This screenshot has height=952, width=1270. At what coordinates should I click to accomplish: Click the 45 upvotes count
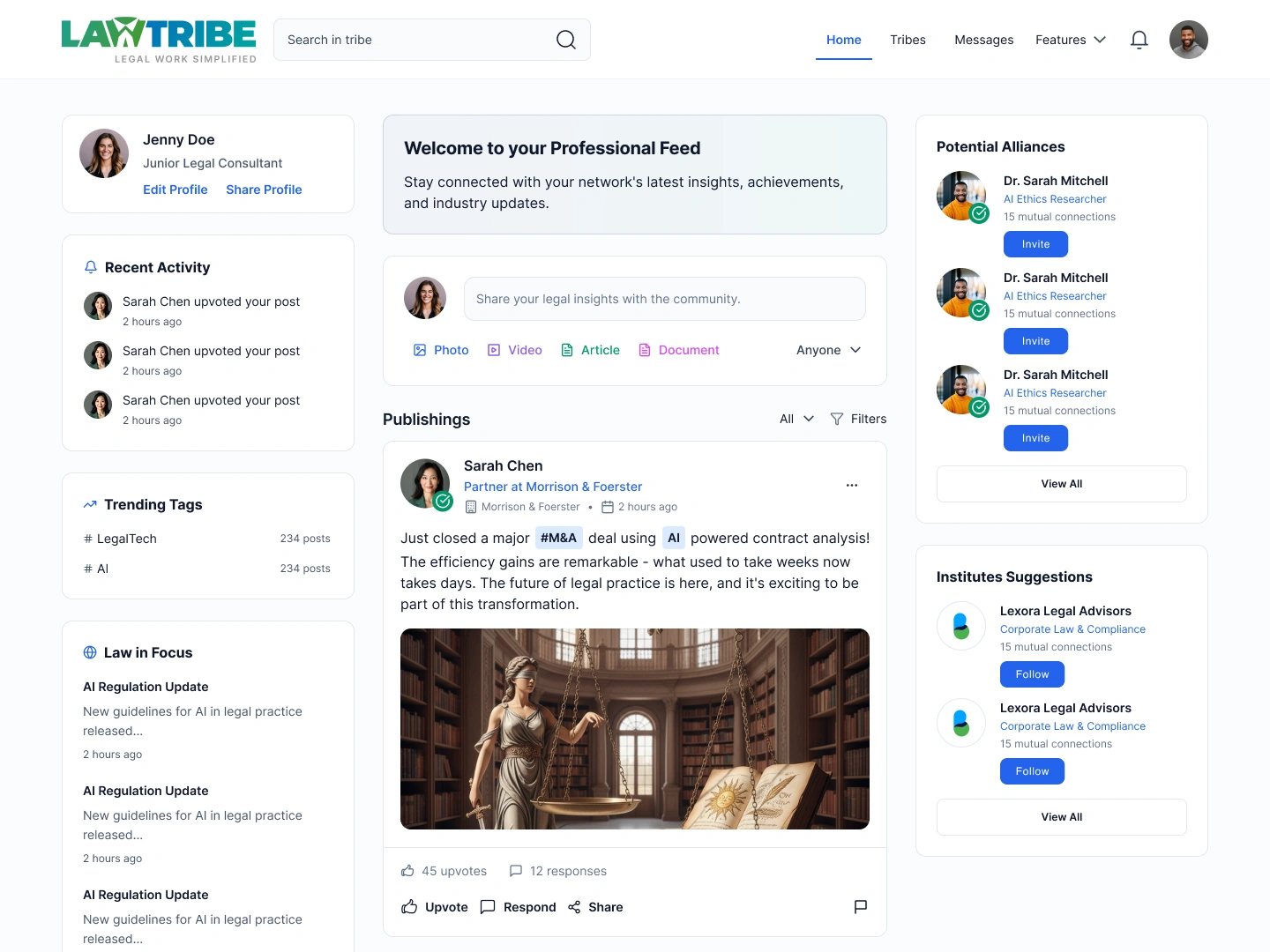click(x=444, y=871)
